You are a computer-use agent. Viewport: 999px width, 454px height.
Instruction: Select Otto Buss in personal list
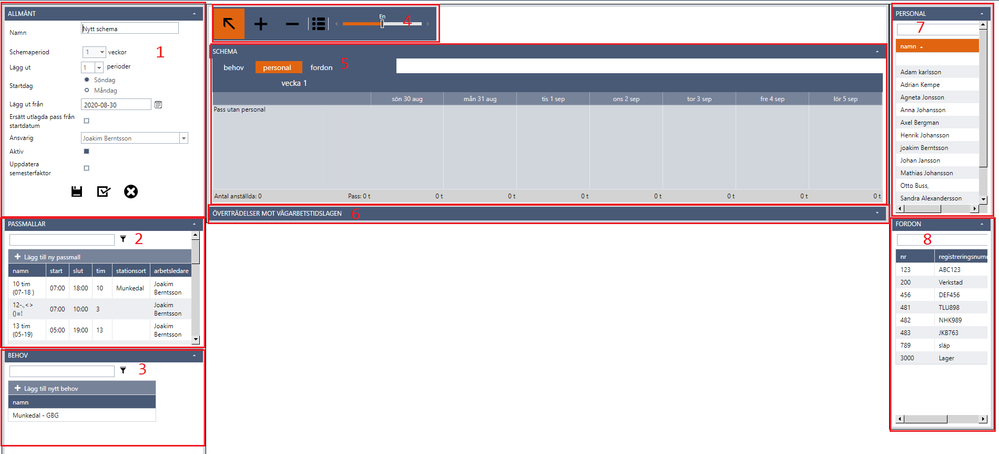[937, 185]
